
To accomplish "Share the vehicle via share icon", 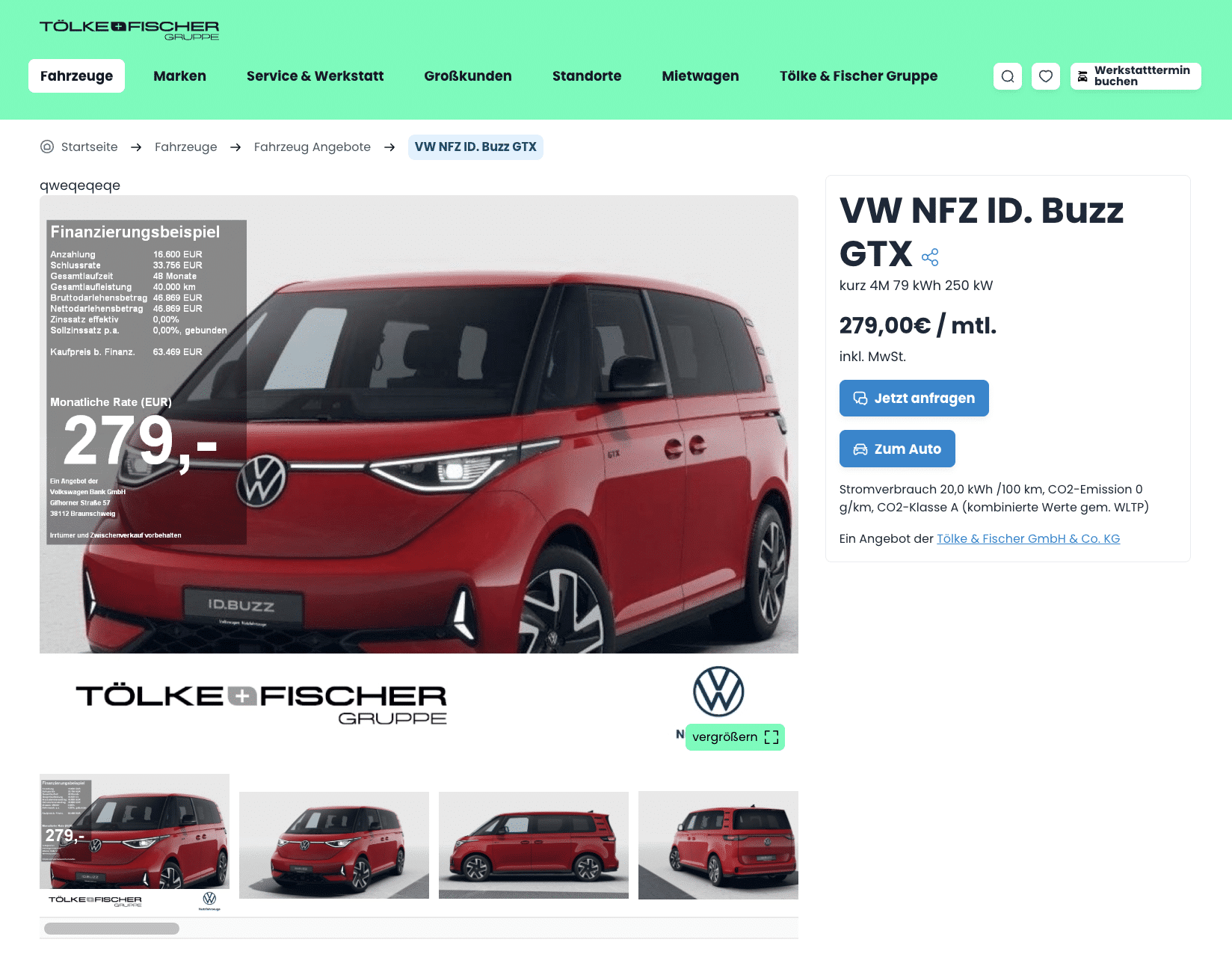I will [930, 257].
